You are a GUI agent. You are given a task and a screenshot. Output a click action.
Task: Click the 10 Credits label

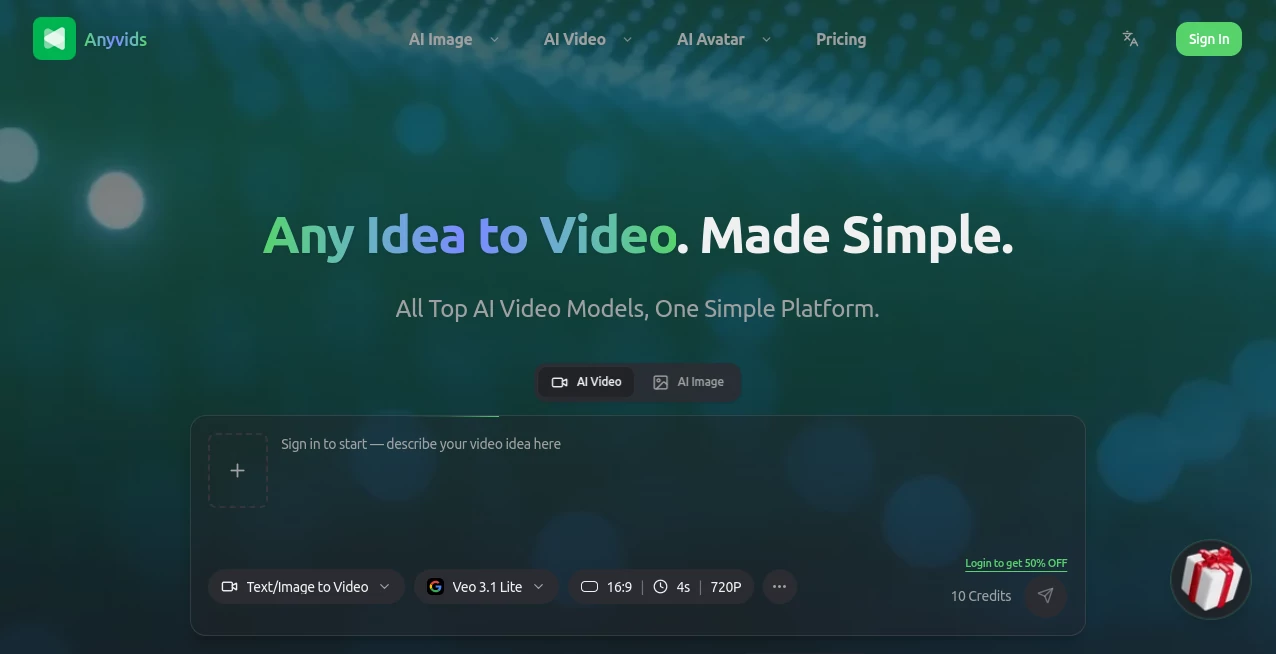tap(981, 596)
